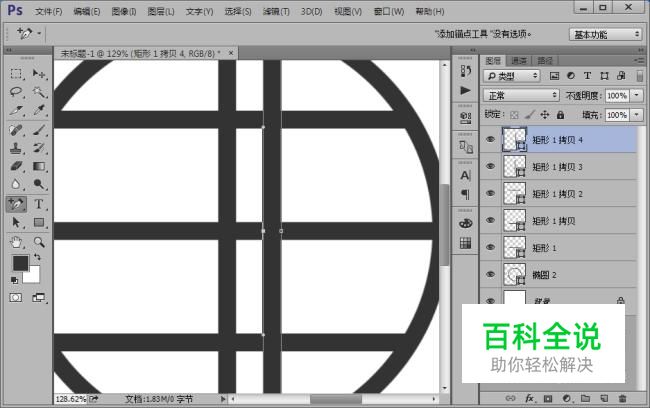
Task: Open the Character panel icon
Action: [x=466, y=176]
